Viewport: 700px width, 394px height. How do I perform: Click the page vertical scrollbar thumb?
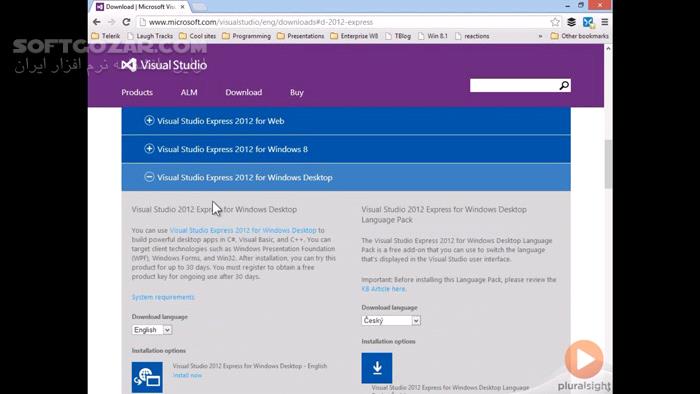click(608, 164)
